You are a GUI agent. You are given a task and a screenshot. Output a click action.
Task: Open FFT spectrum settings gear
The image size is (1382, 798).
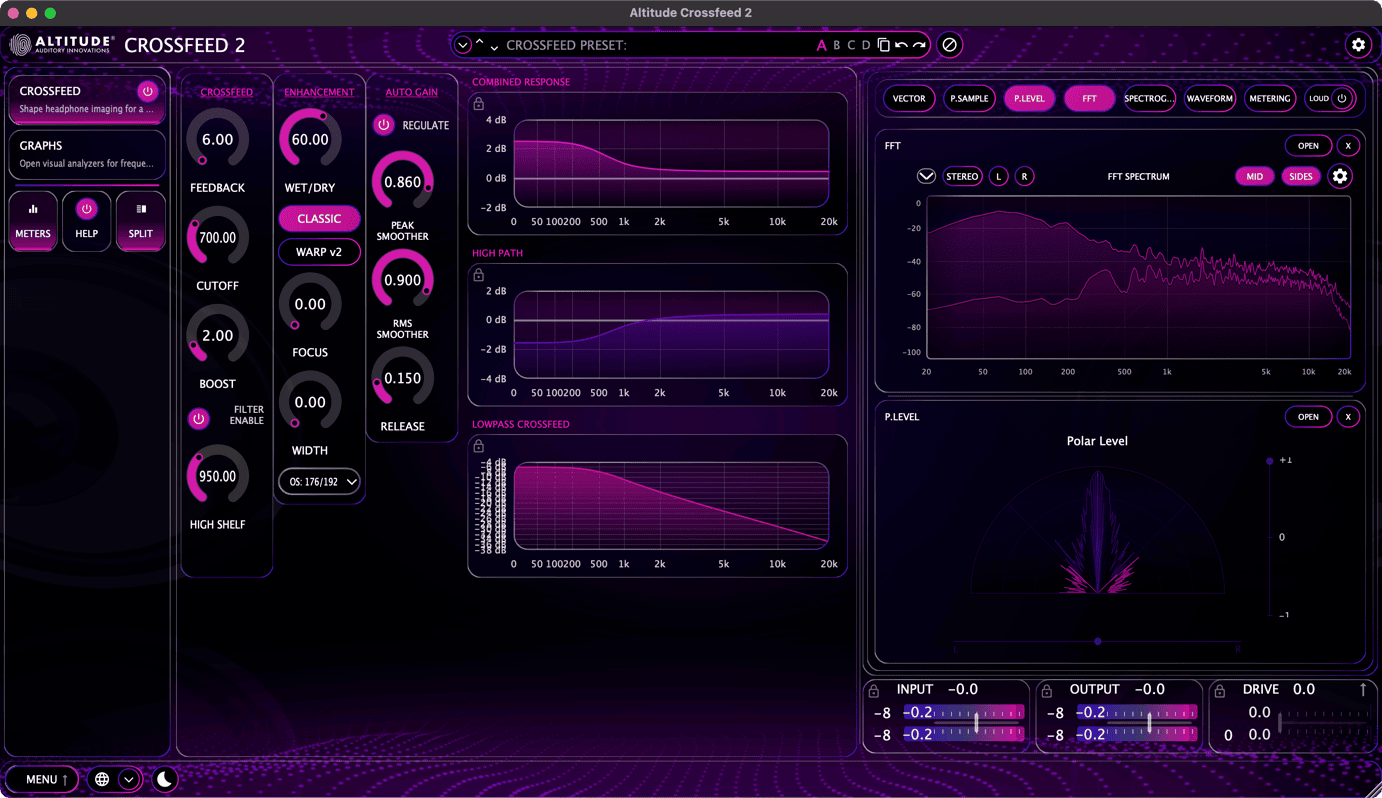[1340, 177]
